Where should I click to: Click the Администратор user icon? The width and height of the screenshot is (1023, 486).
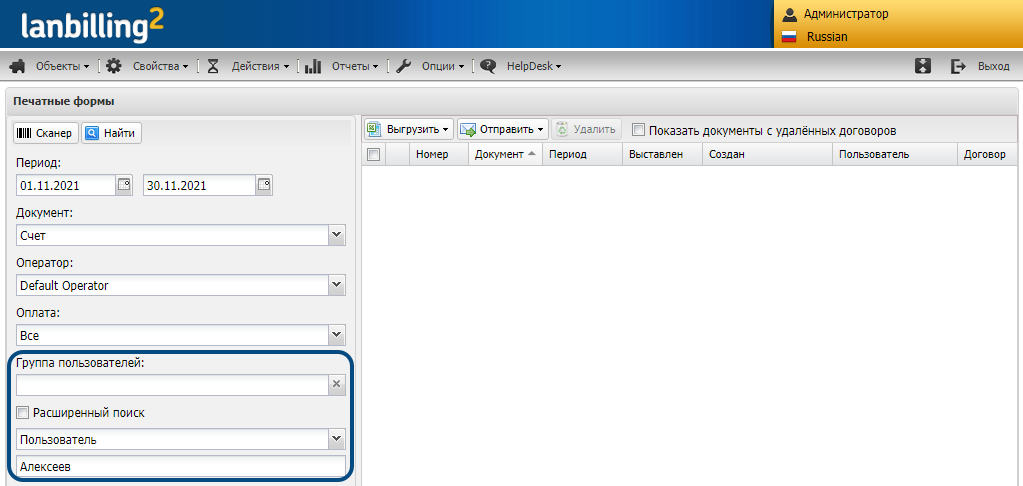click(789, 14)
